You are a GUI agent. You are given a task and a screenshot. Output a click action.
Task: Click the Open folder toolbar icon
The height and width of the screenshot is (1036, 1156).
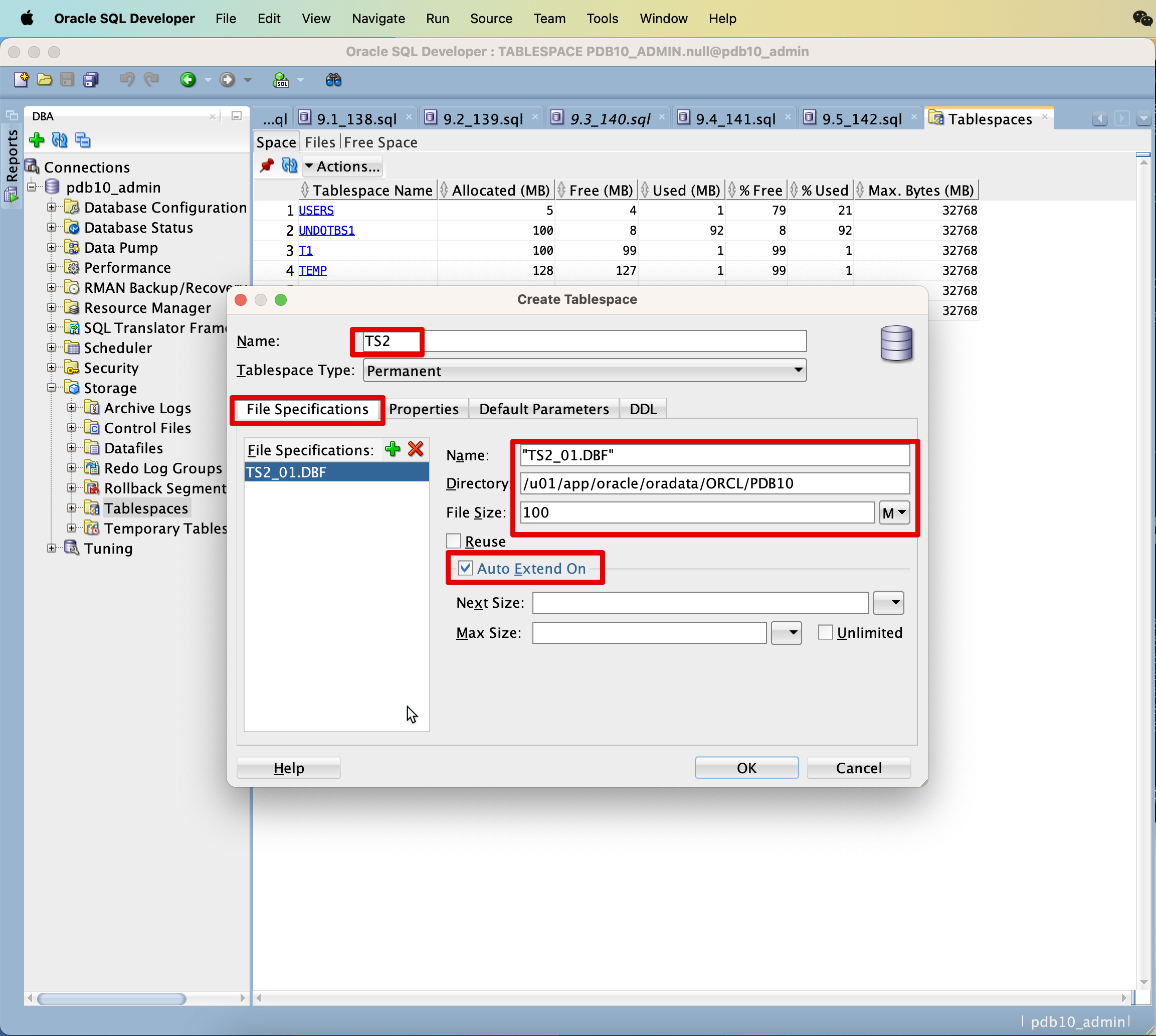pyautogui.click(x=45, y=80)
